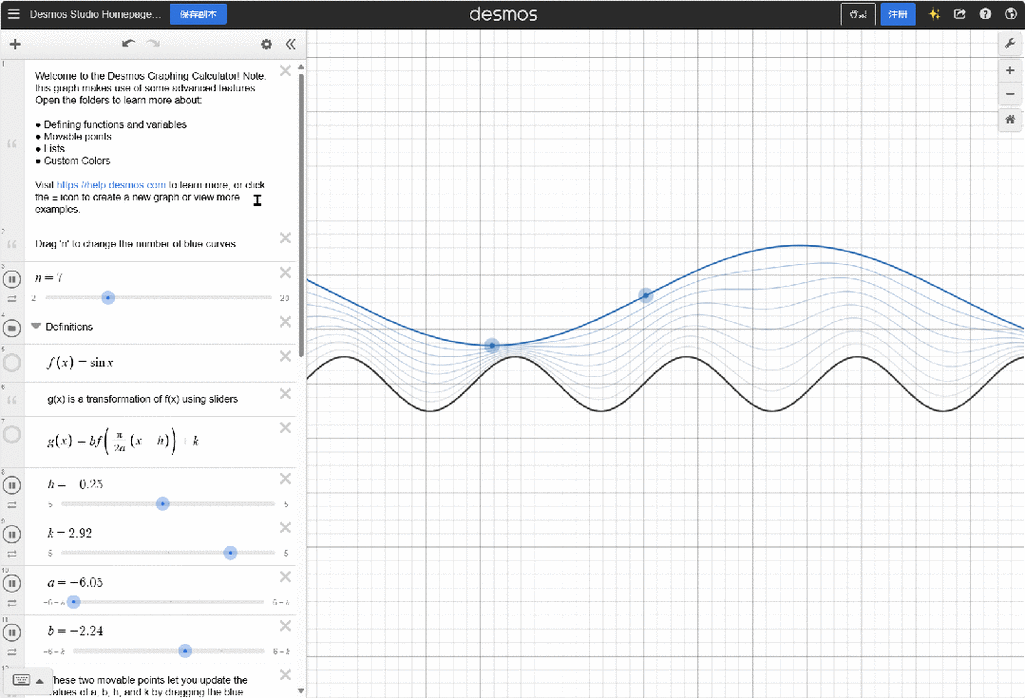This screenshot has width=1025, height=698.
Task: Open the share graph icon
Action: [x=960, y=15]
